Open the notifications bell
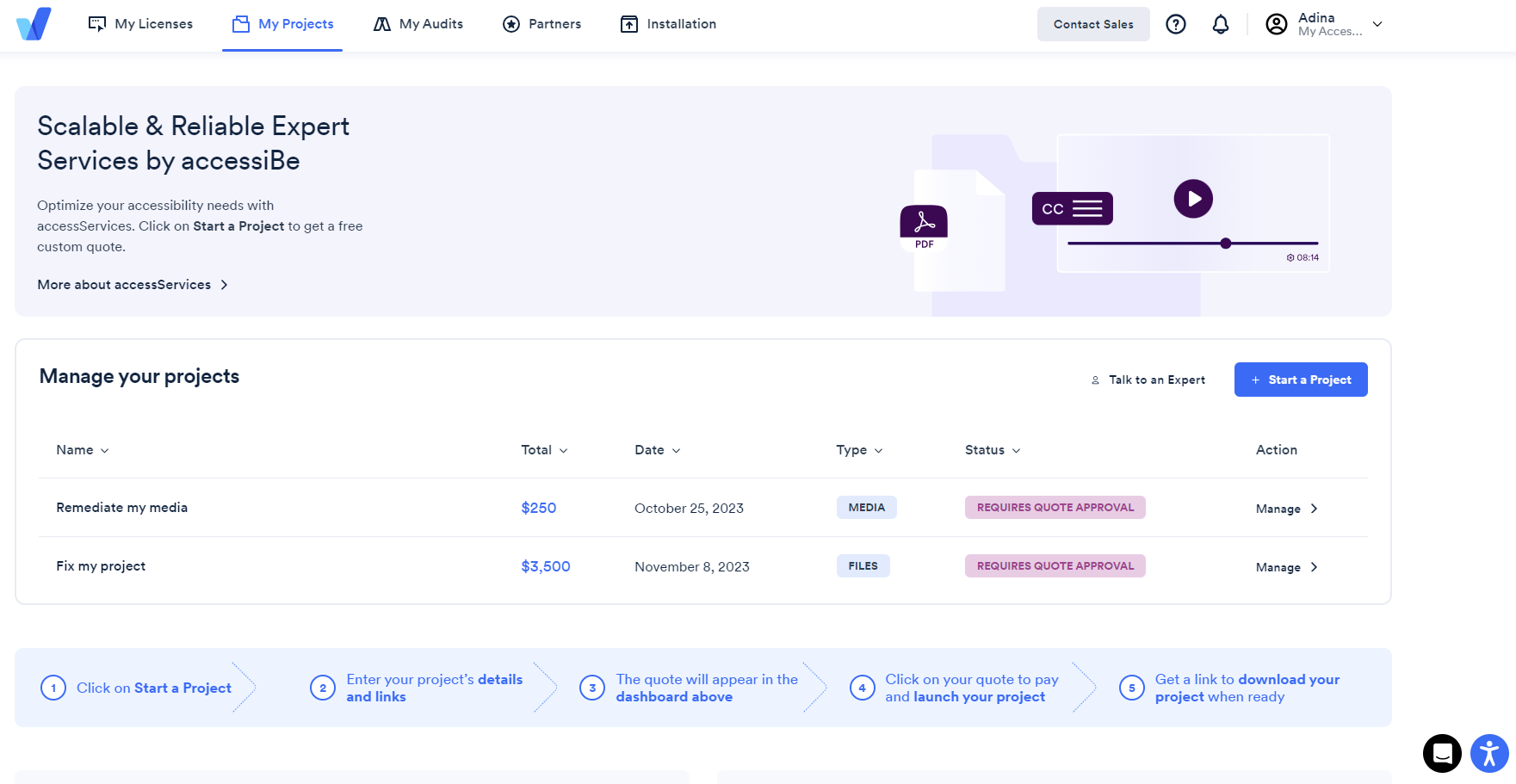Screen dimensions: 1516x784 (1220, 24)
